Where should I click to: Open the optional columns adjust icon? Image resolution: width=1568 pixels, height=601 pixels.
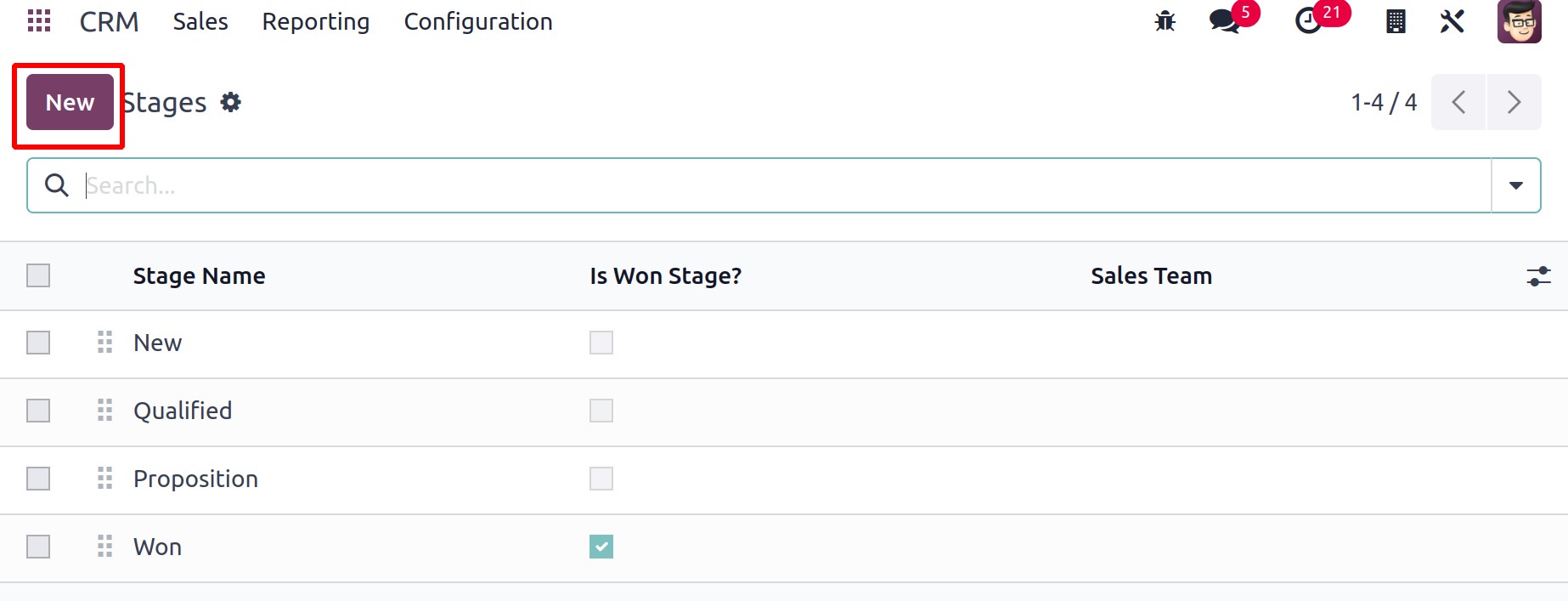coord(1538,276)
